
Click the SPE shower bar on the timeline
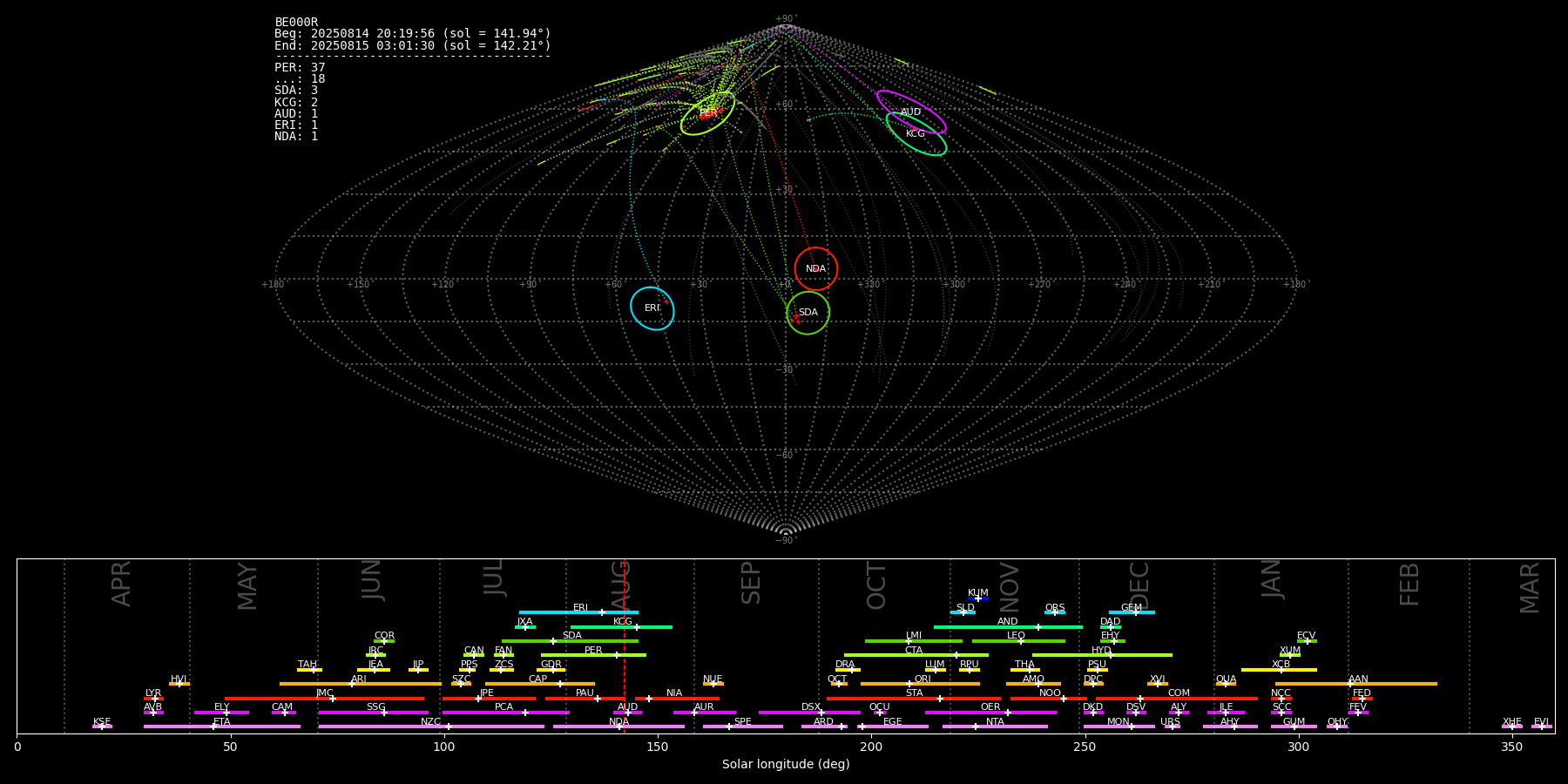click(743, 727)
